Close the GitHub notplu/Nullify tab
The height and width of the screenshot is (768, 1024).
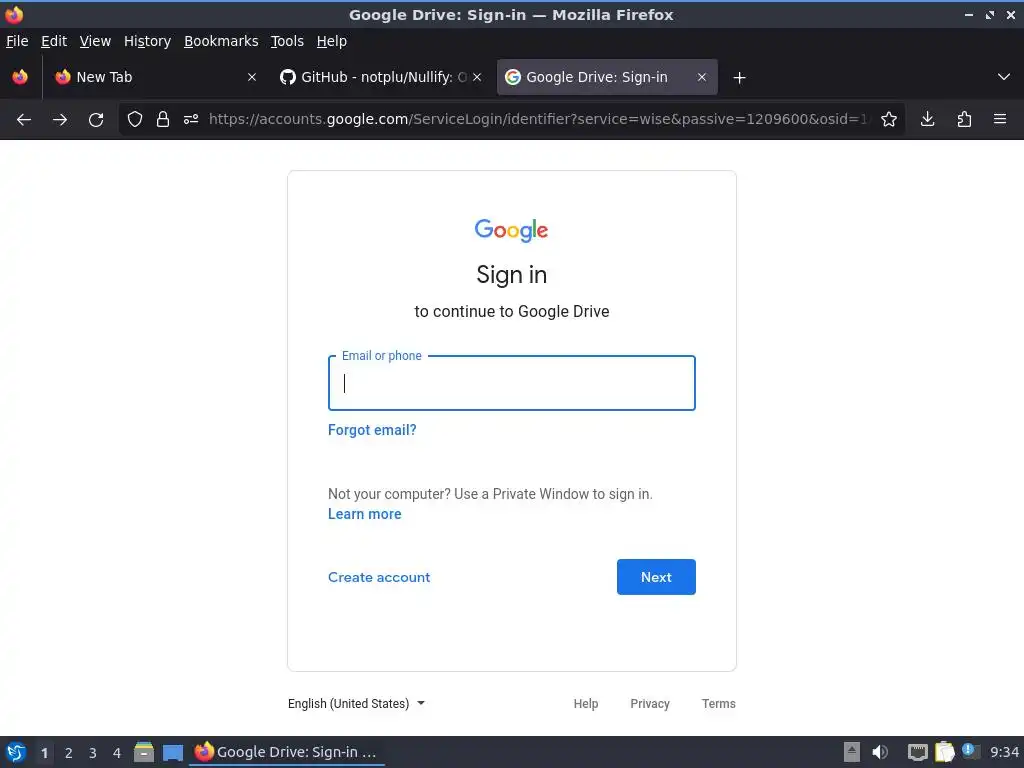coord(477,77)
